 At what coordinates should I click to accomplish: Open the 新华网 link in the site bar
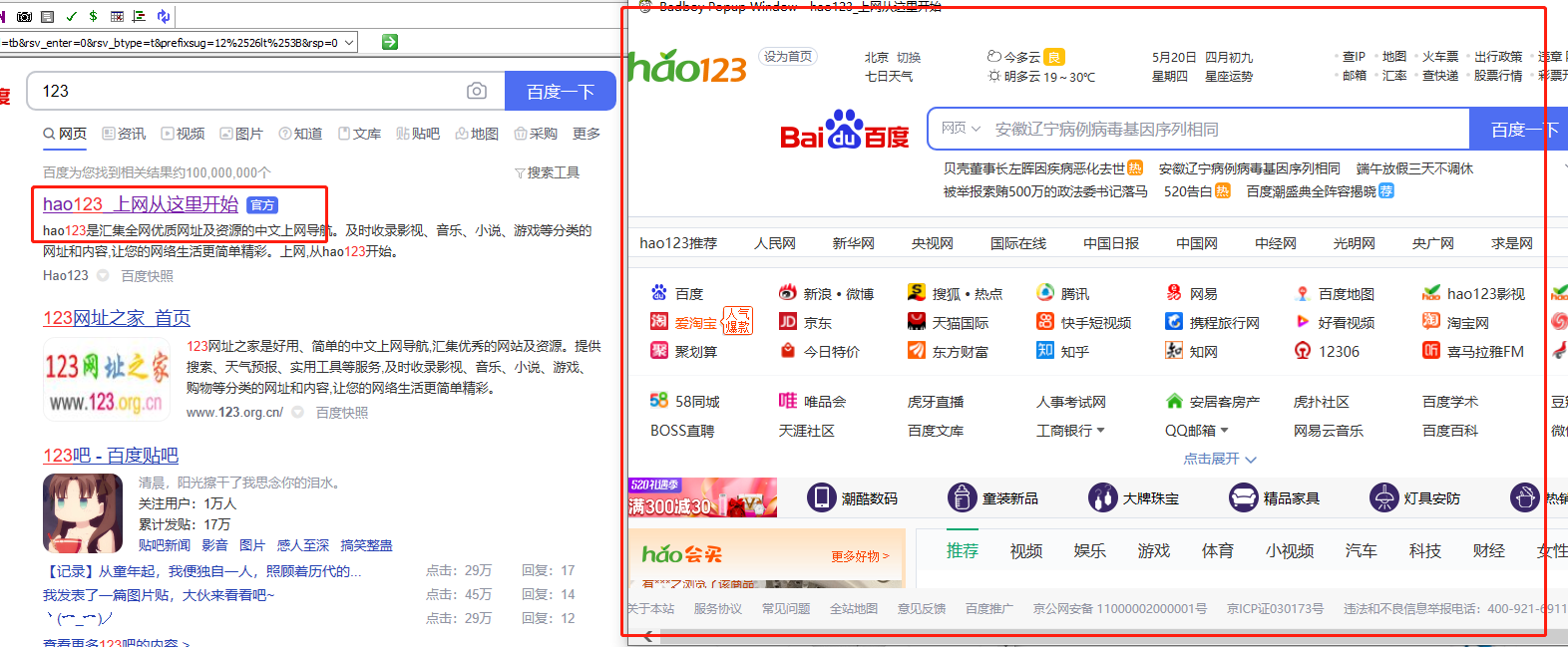(x=854, y=243)
